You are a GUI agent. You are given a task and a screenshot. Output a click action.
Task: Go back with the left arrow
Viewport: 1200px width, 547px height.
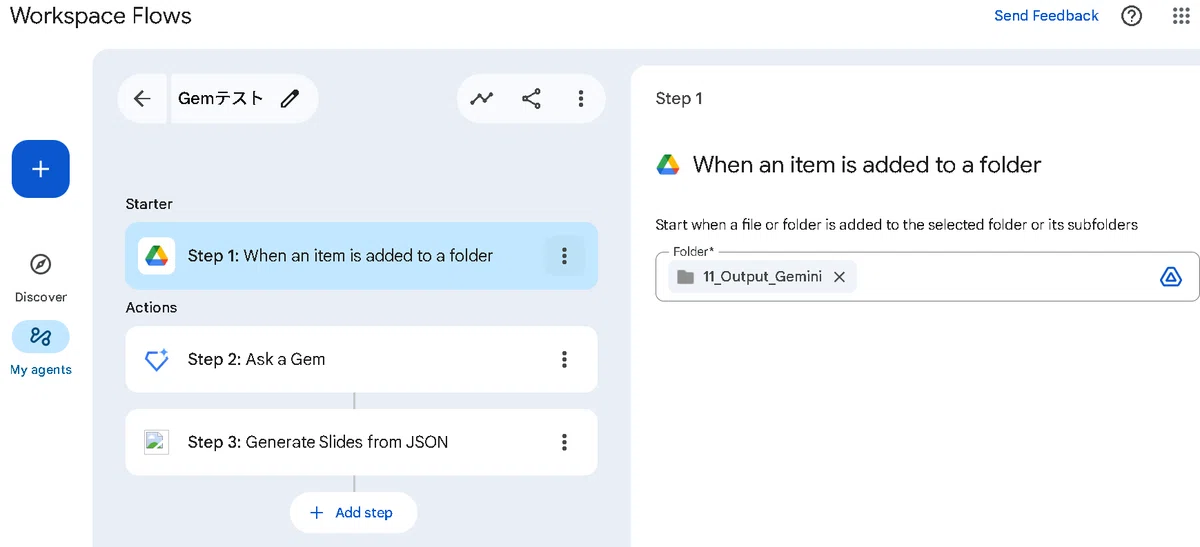(142, 98)
